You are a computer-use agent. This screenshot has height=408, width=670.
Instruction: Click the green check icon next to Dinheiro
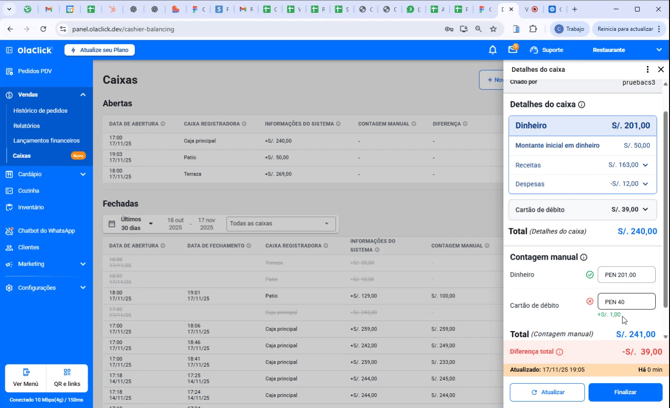click(x=590, y=275)
